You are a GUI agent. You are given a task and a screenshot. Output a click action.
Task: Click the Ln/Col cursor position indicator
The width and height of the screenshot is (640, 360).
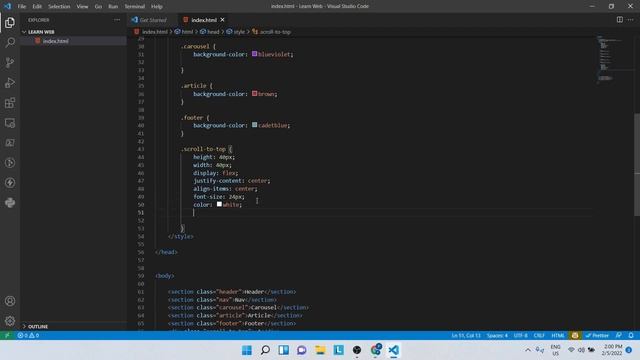click(x=466, y=335)
